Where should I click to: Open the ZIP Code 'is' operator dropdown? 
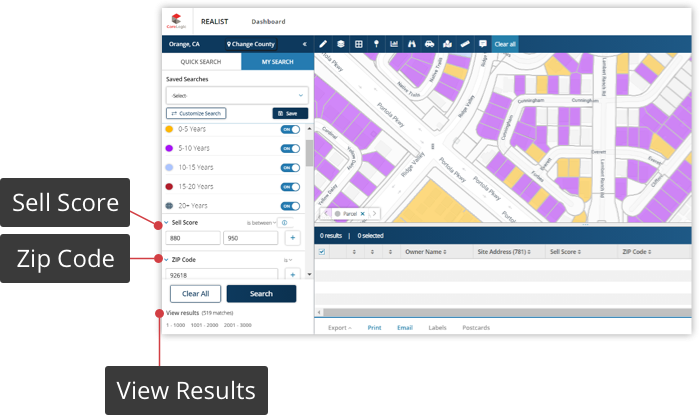tap(288, 260)
